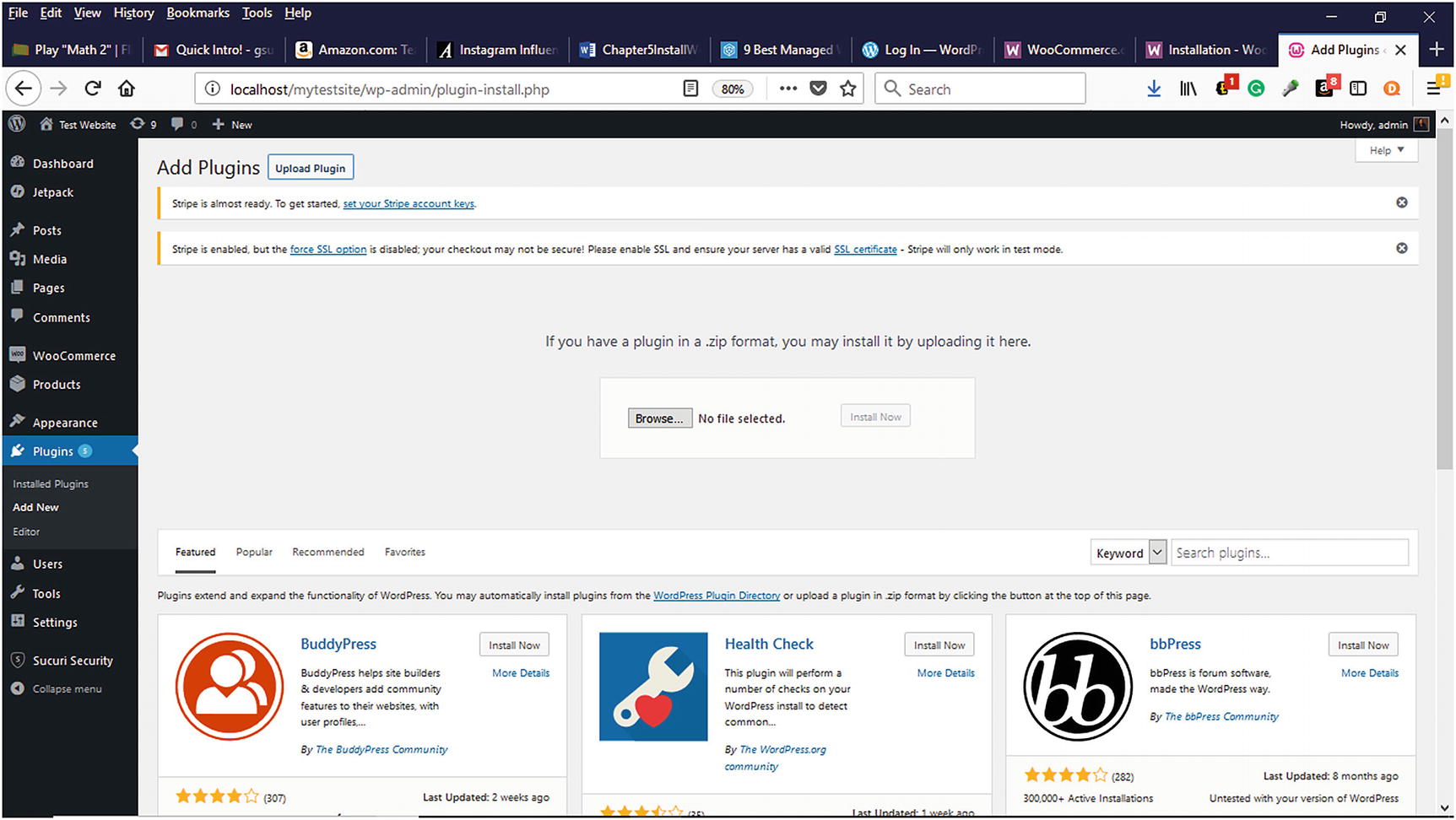
Task: Click the BuddyPress plugin logo
Action: (x=230, y=687)
